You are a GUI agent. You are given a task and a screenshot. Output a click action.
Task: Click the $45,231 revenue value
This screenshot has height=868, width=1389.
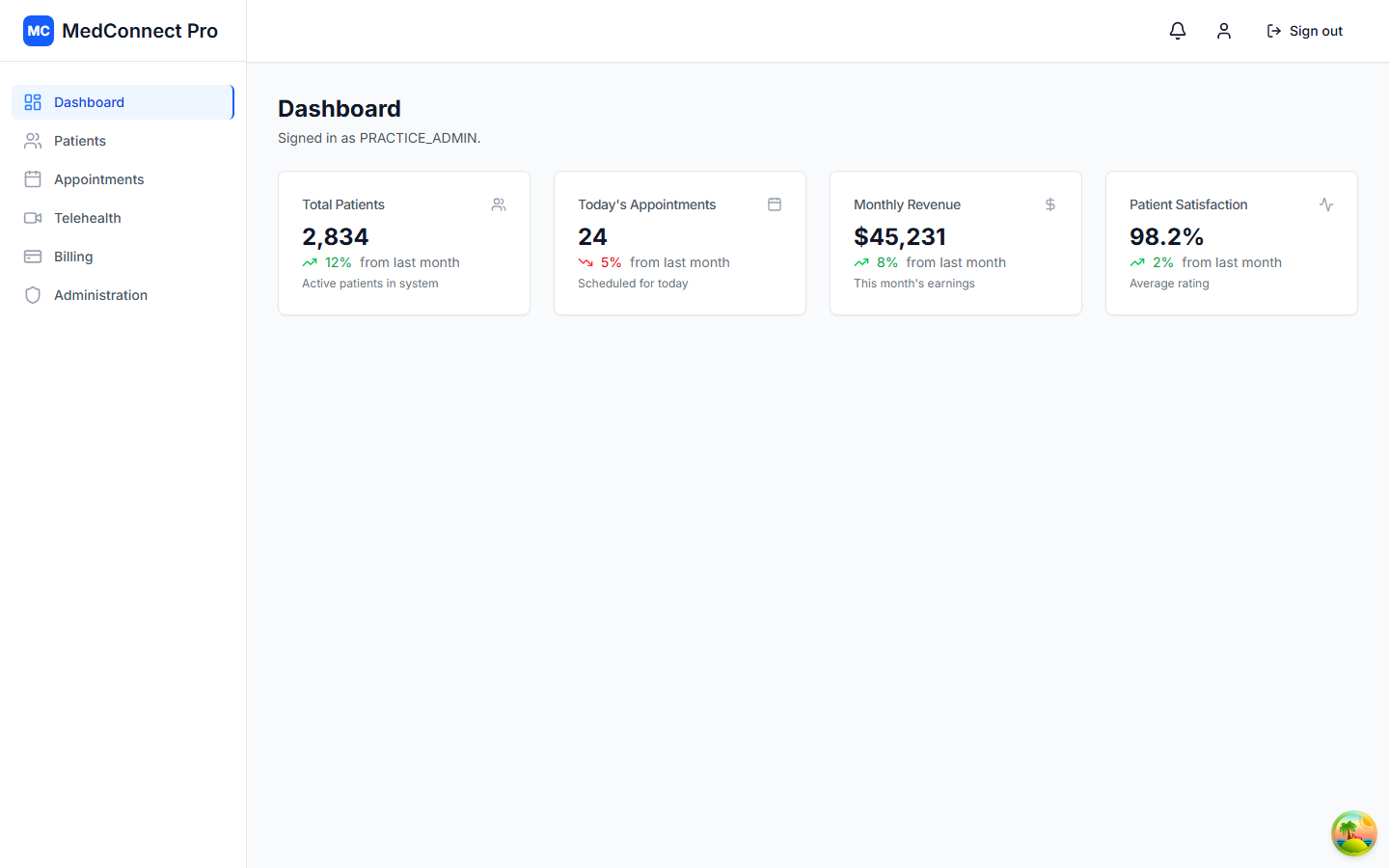(900, 236)
